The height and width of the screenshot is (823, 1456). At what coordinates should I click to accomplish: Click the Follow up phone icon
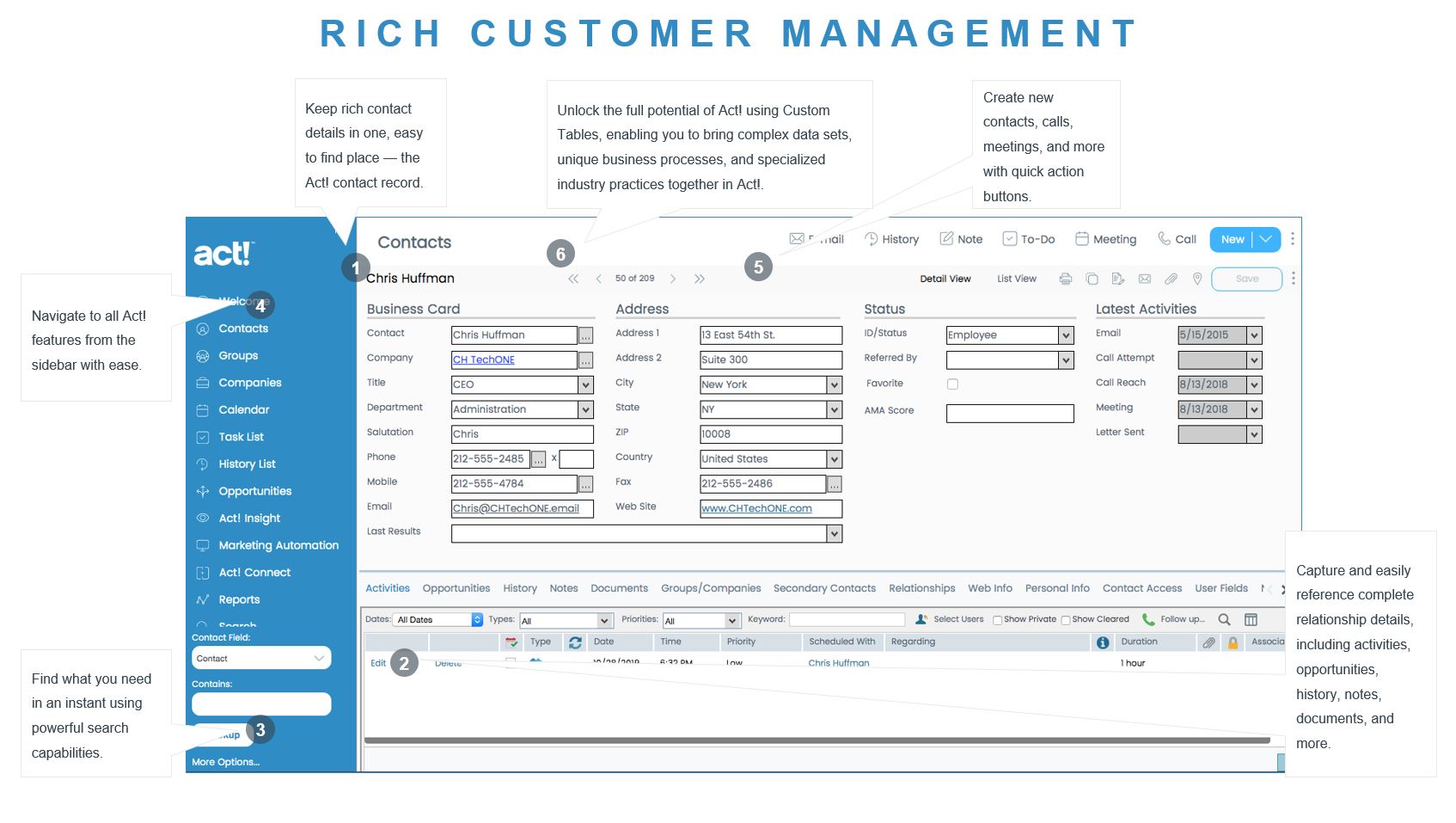(1148, 619)
